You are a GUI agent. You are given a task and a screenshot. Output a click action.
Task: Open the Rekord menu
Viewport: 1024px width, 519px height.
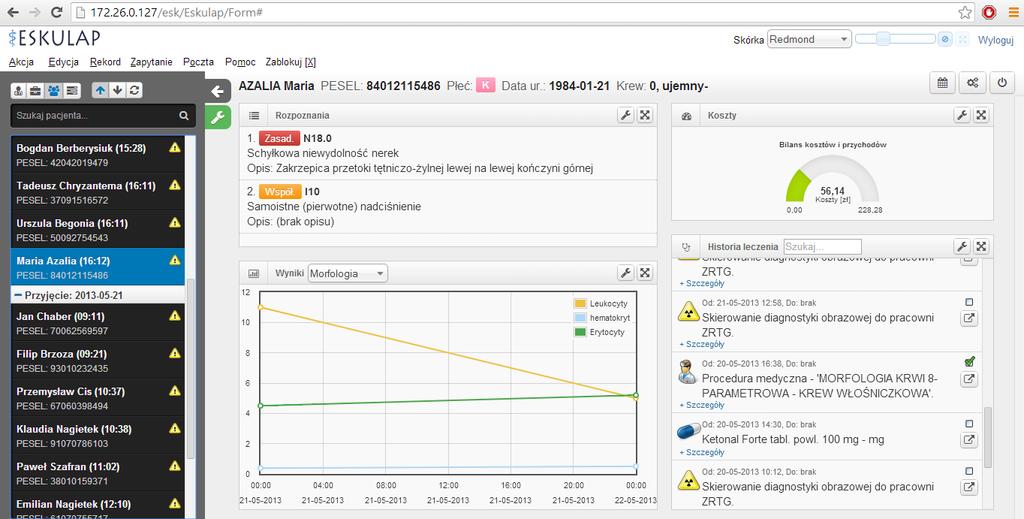pyautogui.click(x=105, y=62)
